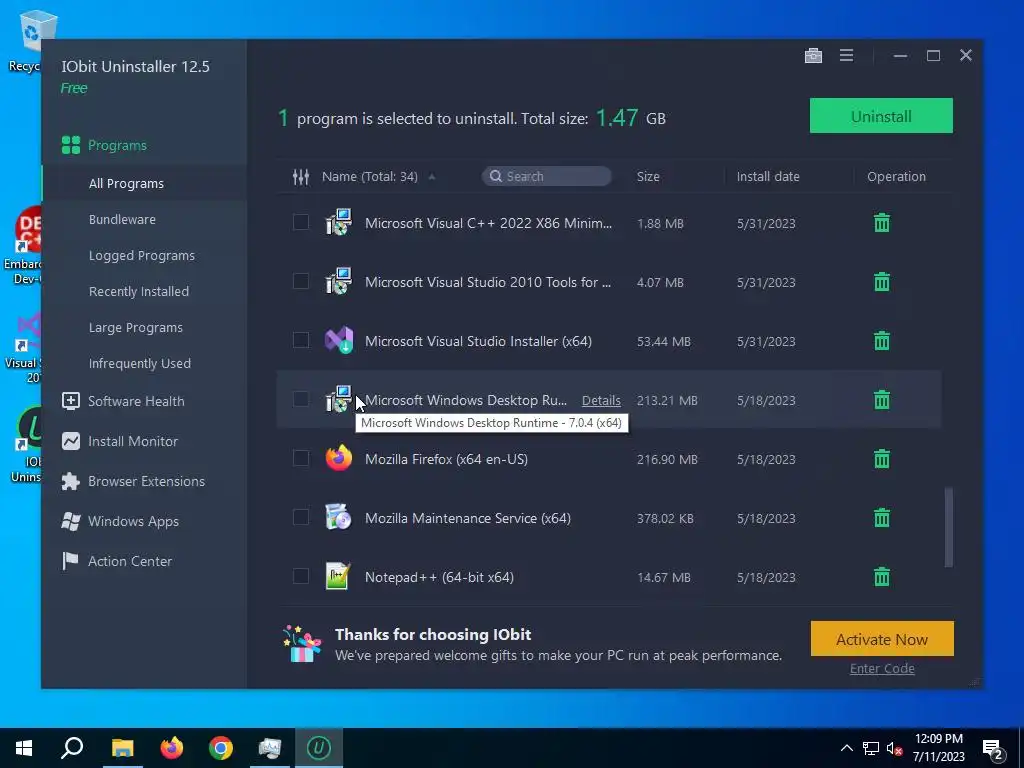Check the Visual Studio 2010 Tools checkbox
Viewport: 1024px width, 768px height.
pyautogui.click(x=301, y=281)
